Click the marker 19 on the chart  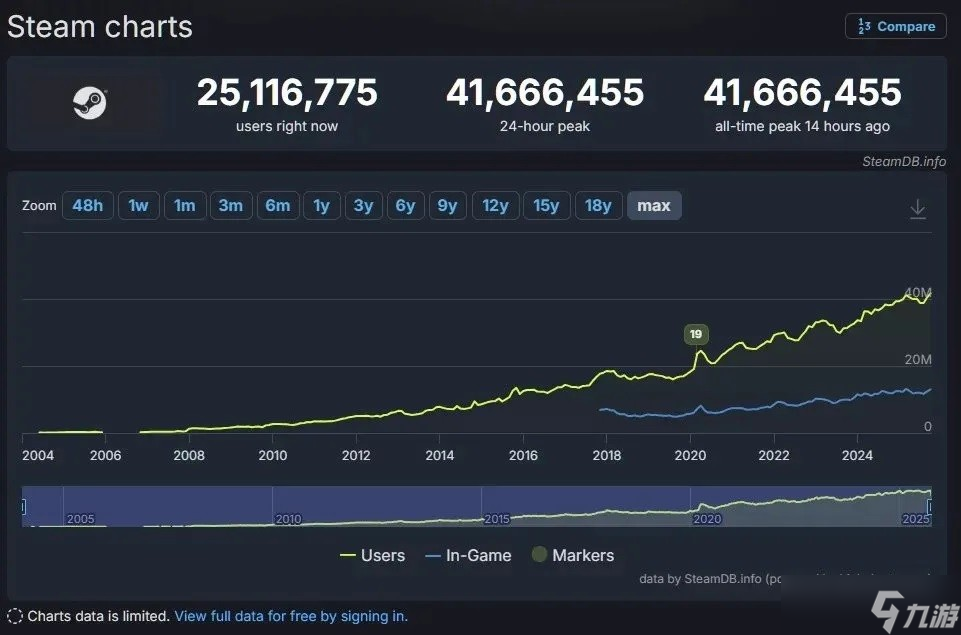695,334
